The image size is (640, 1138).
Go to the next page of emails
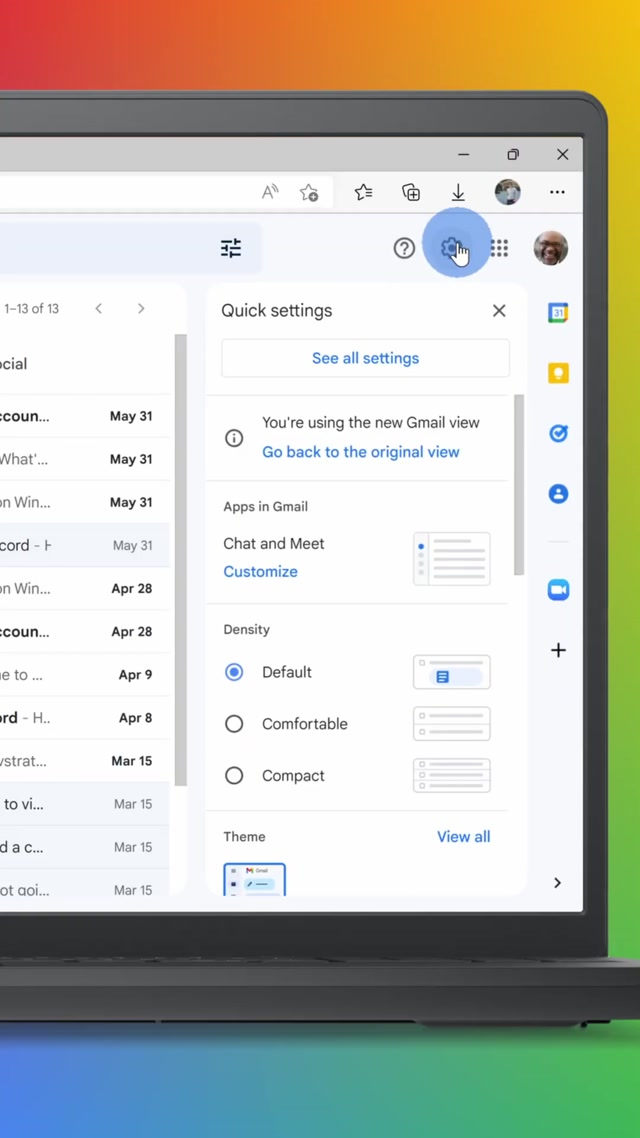coord(141,309)
